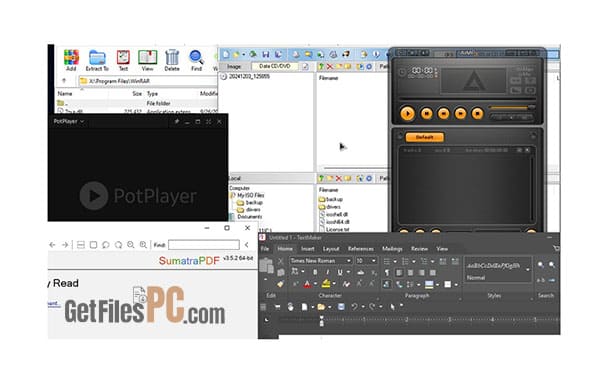Click the Undo arrow in TextMaker
600x385 pixels.
tap(355, 307)
